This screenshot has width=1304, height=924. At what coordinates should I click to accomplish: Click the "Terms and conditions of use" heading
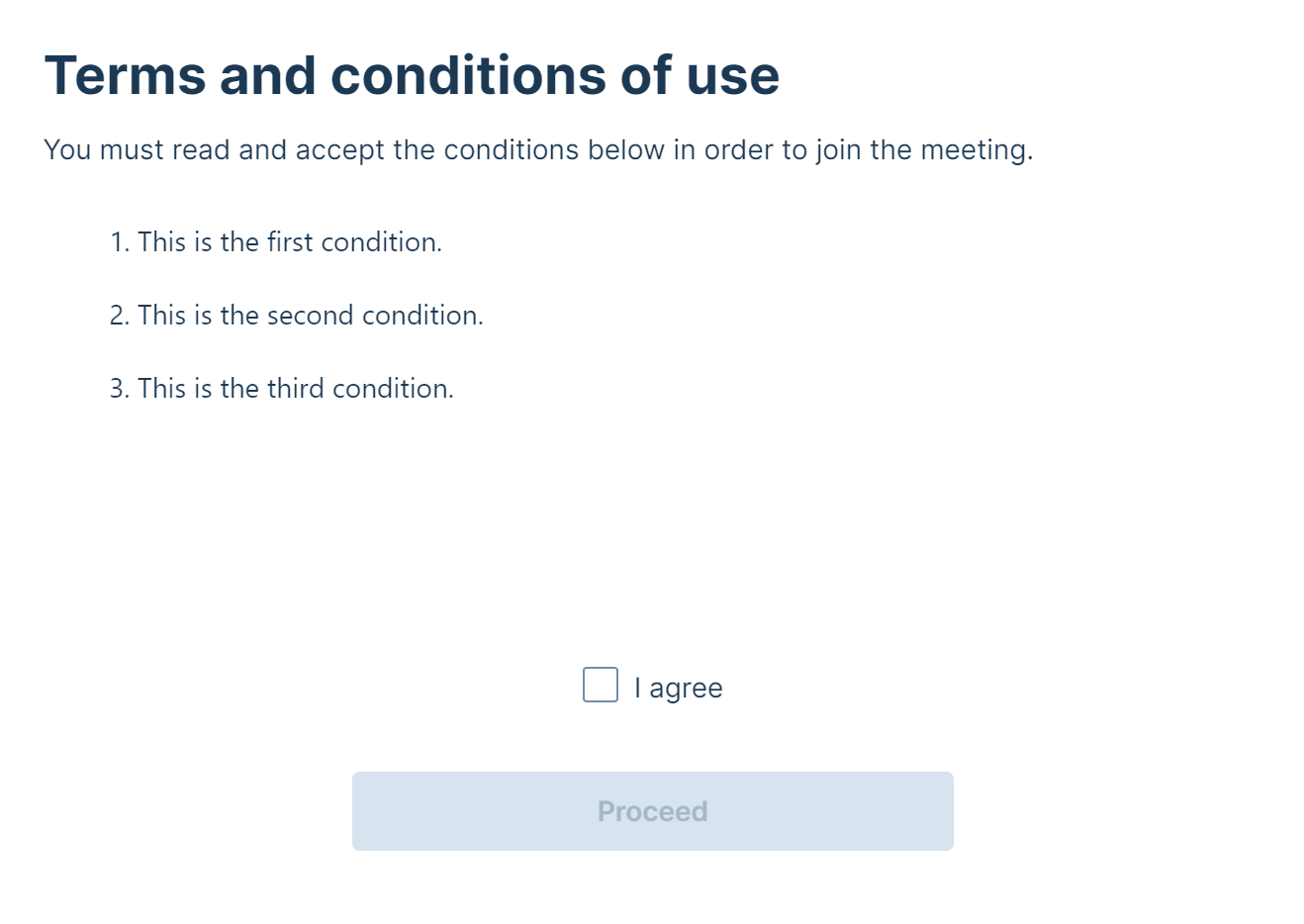click(412, 75)
